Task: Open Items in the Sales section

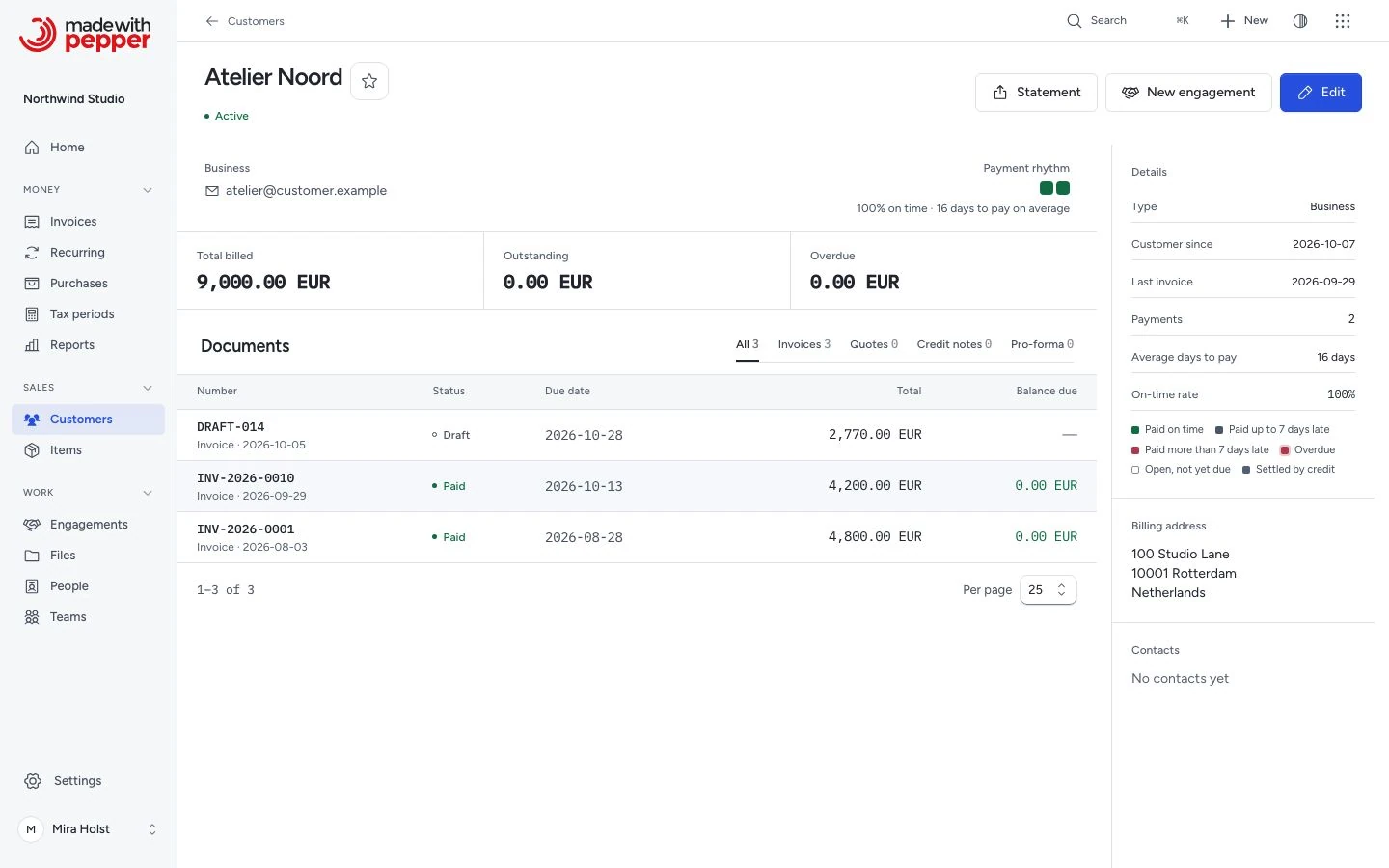Action: coord(88,450)
